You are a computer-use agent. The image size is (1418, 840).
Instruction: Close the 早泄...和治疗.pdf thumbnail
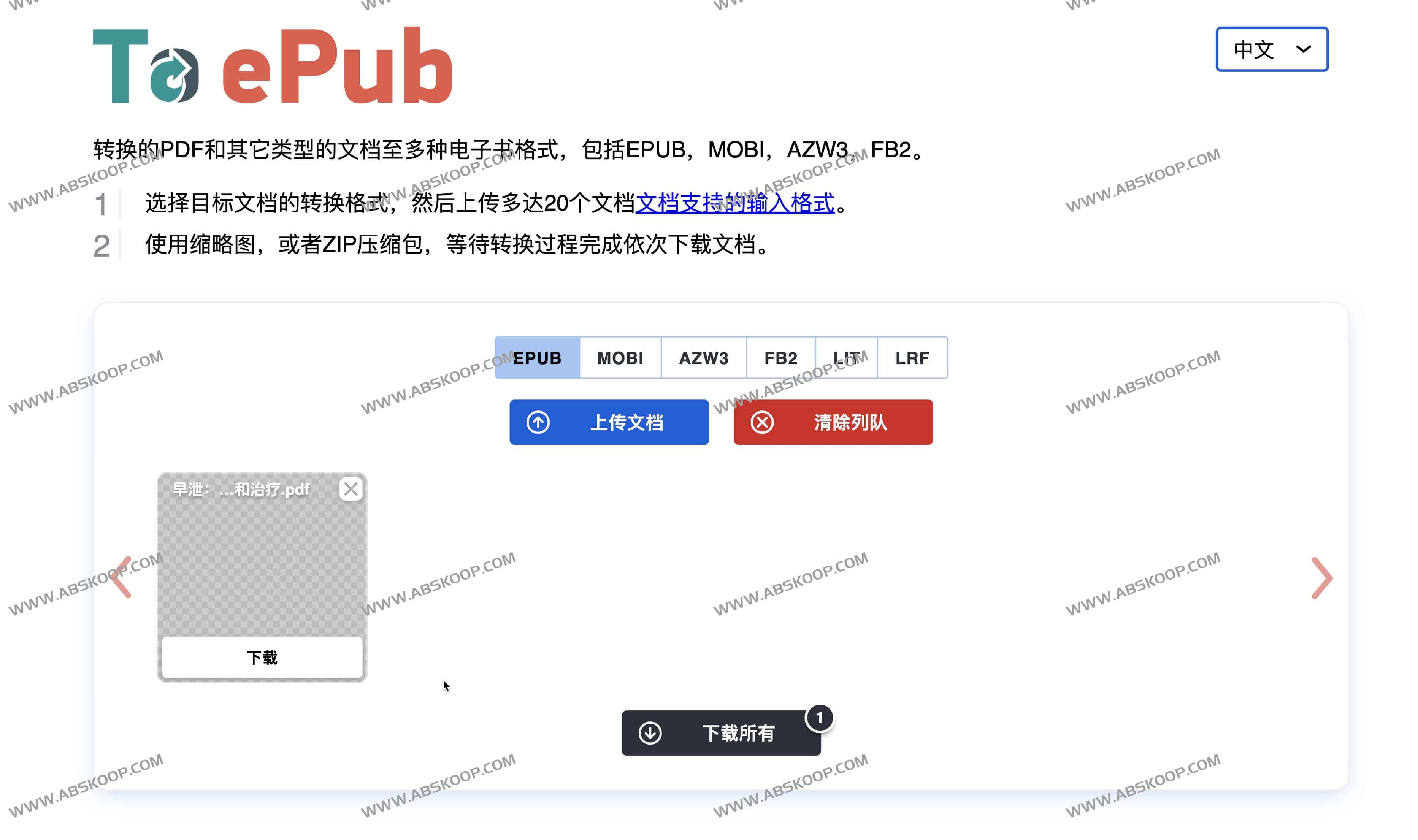coord(351,489)
